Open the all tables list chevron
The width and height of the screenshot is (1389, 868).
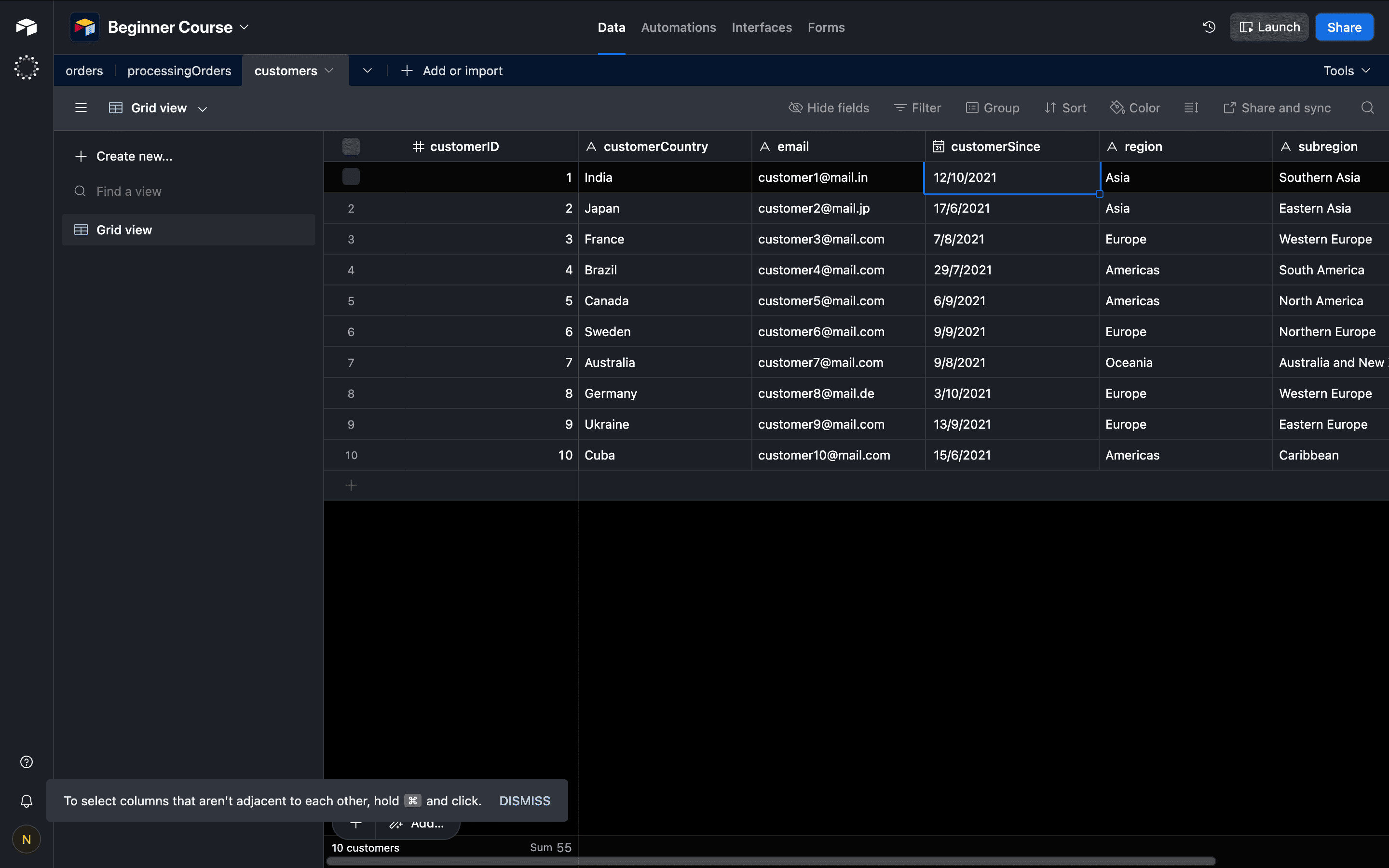(x=368, y=70)
